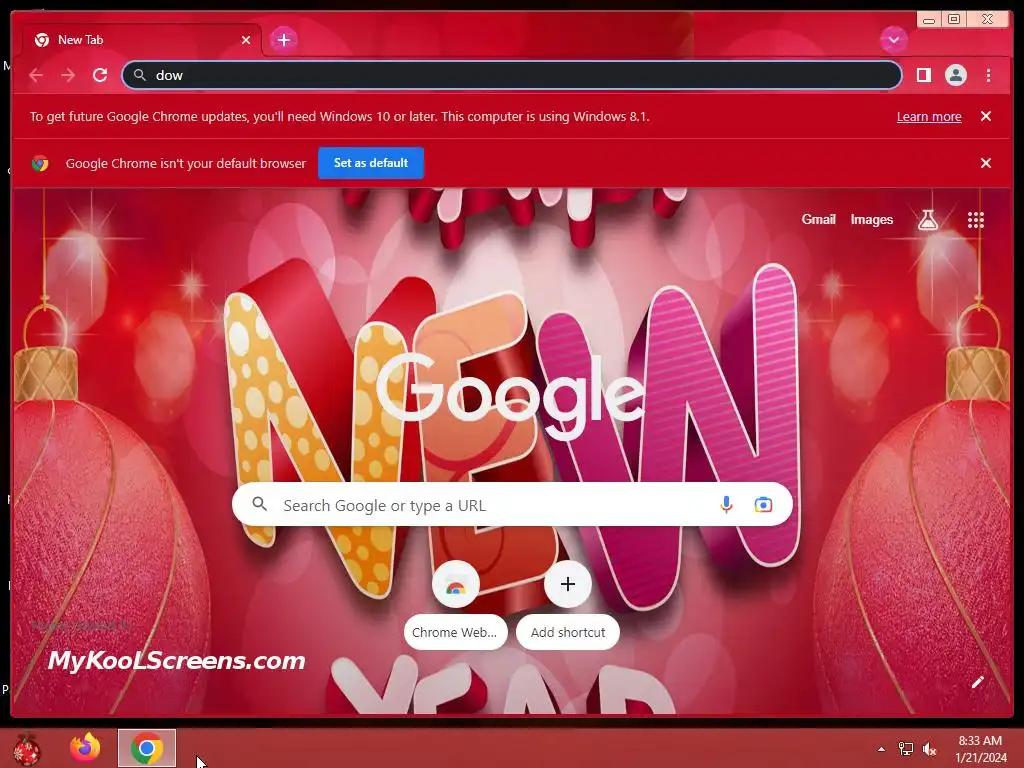Open the profile avatar menu
Viewport: 1024px width, 768px height.
click(x=955, y=75)
